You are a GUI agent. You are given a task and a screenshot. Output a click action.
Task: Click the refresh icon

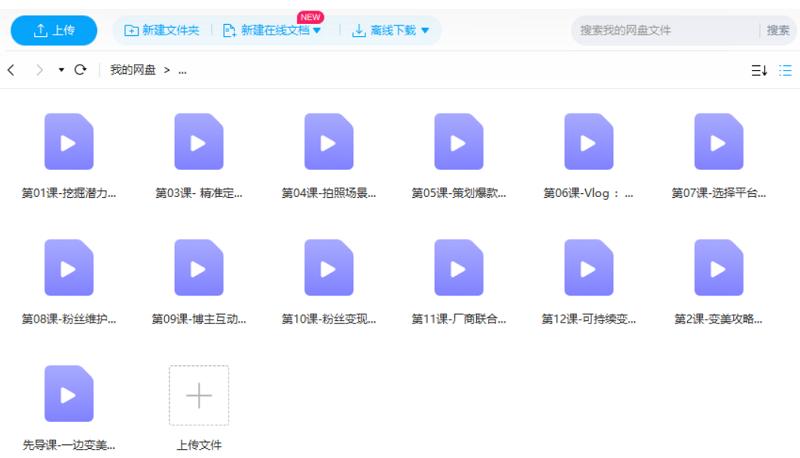click(x=81, y=70)
